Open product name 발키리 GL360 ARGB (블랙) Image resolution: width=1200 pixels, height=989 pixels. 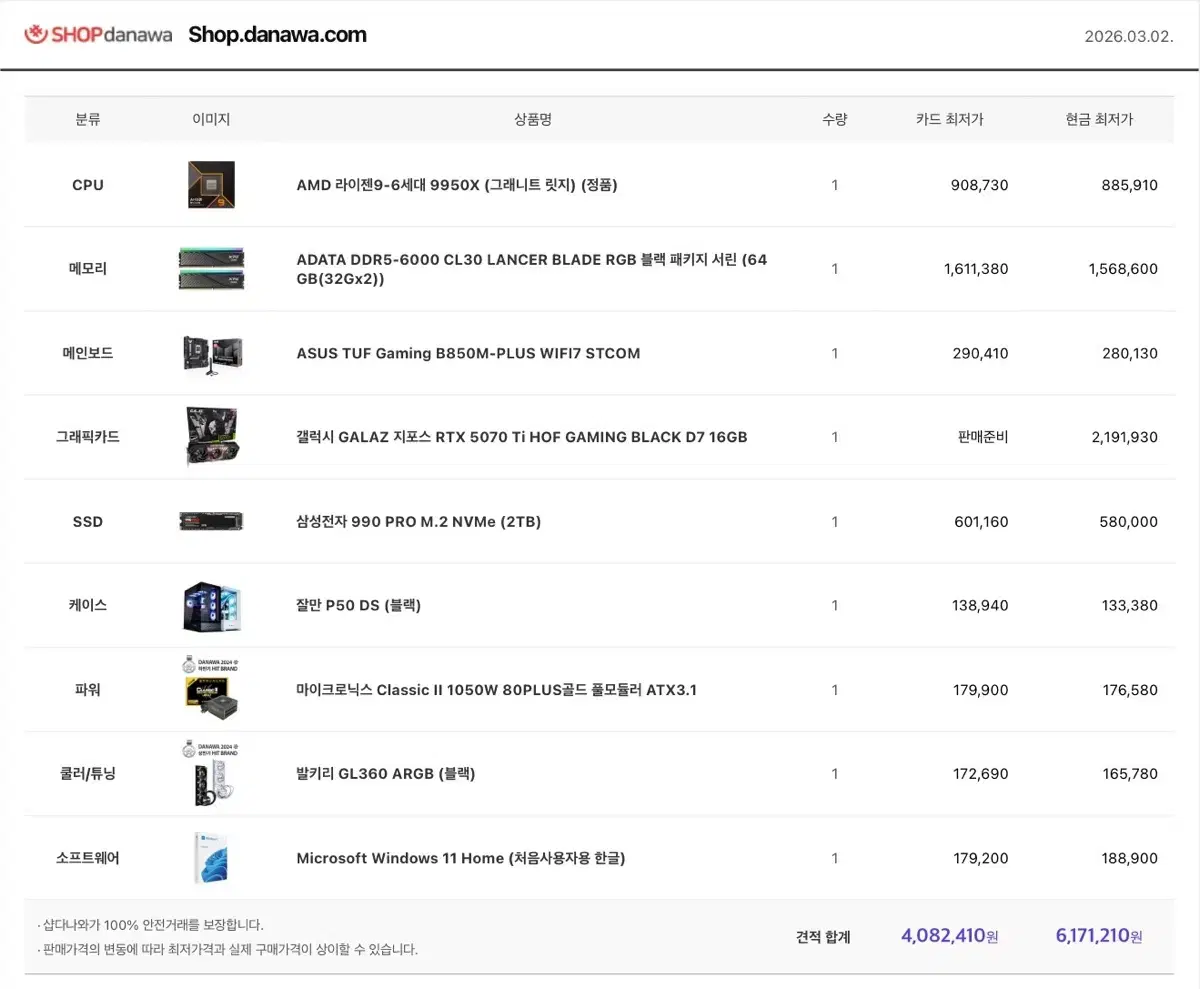386,774
